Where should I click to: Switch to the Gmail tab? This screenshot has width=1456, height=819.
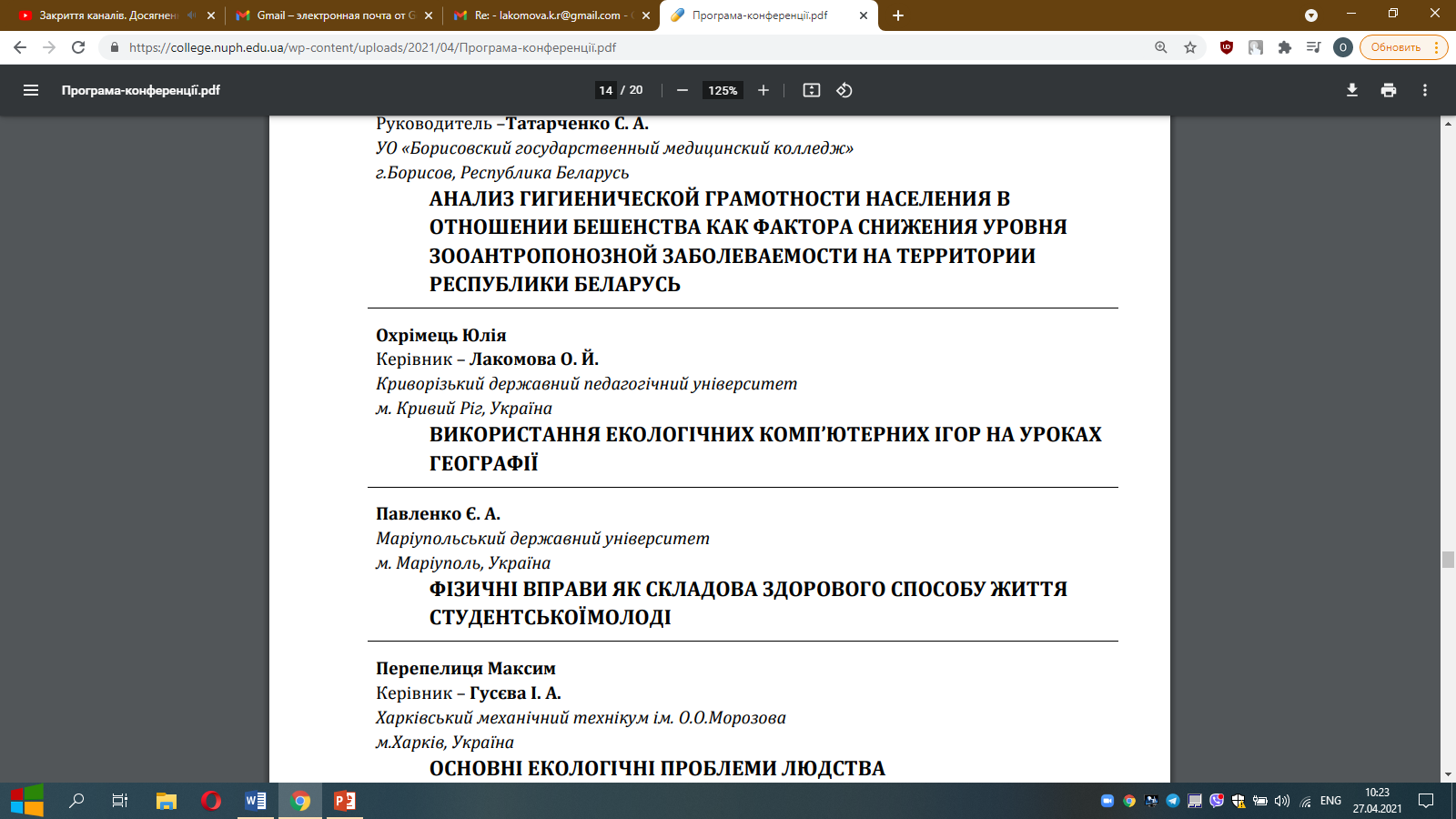click(x=328, y=15)
